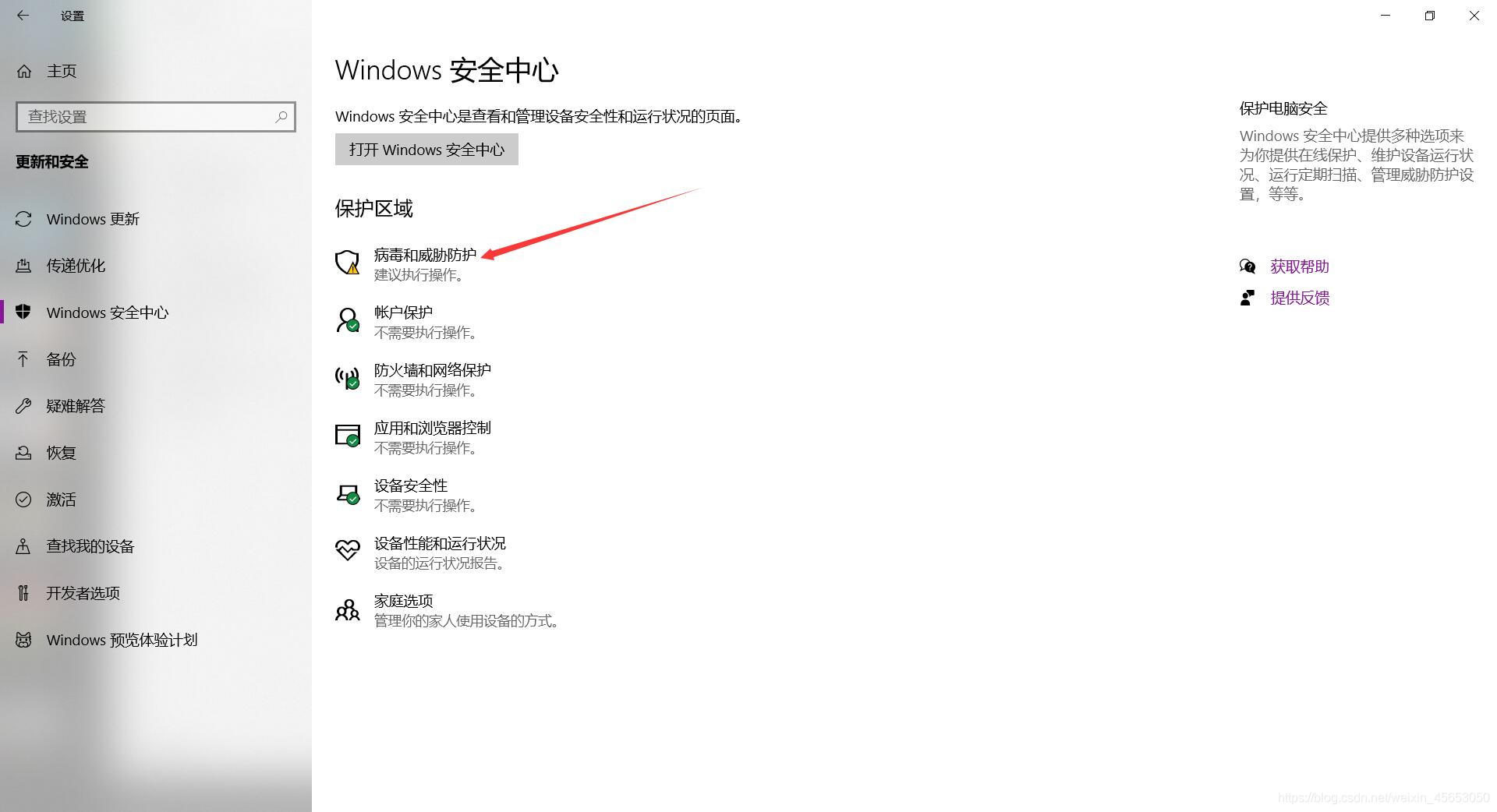Open 开发者选项 page
The width and height of the screenshot is (1497, 812).
[156, 593]
